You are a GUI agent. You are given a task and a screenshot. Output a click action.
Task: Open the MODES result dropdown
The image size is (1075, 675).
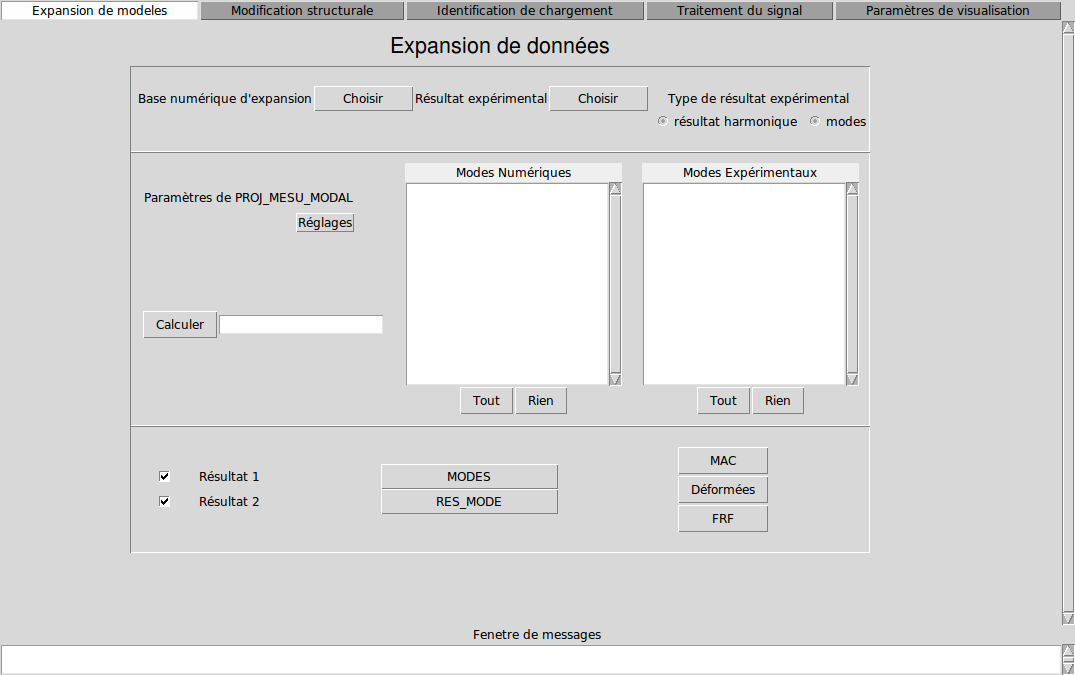point(469,477)
